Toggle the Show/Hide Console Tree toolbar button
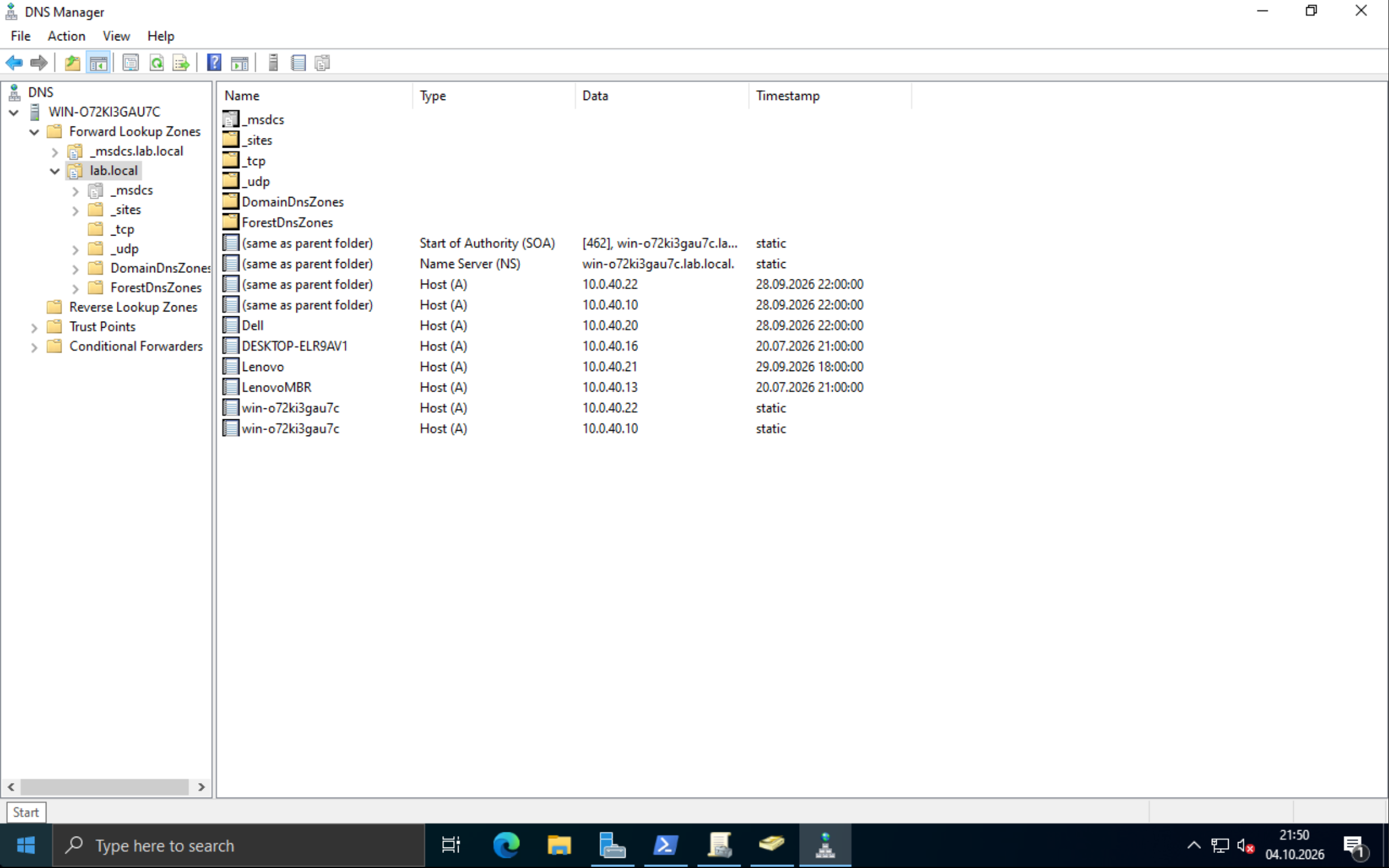Screen dimensions: 1389x868 click(x=98, y=63)
